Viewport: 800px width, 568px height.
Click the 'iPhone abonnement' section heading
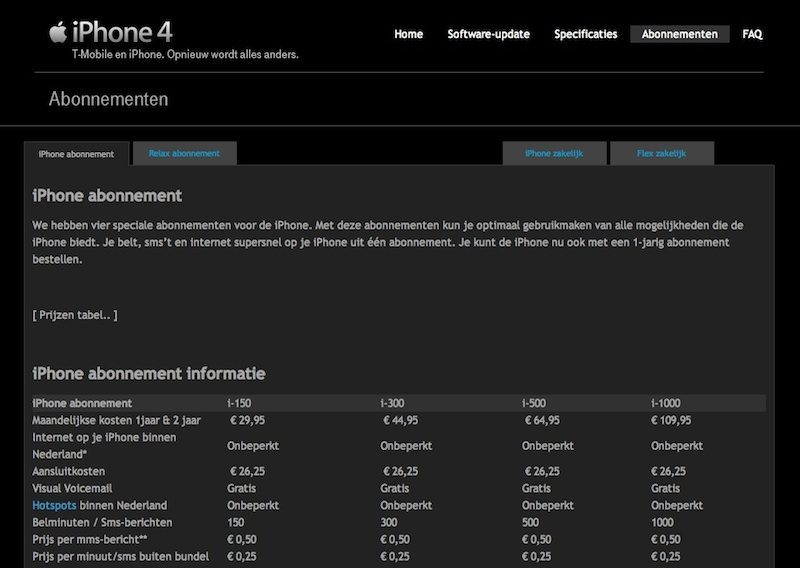tap(107, 195)
